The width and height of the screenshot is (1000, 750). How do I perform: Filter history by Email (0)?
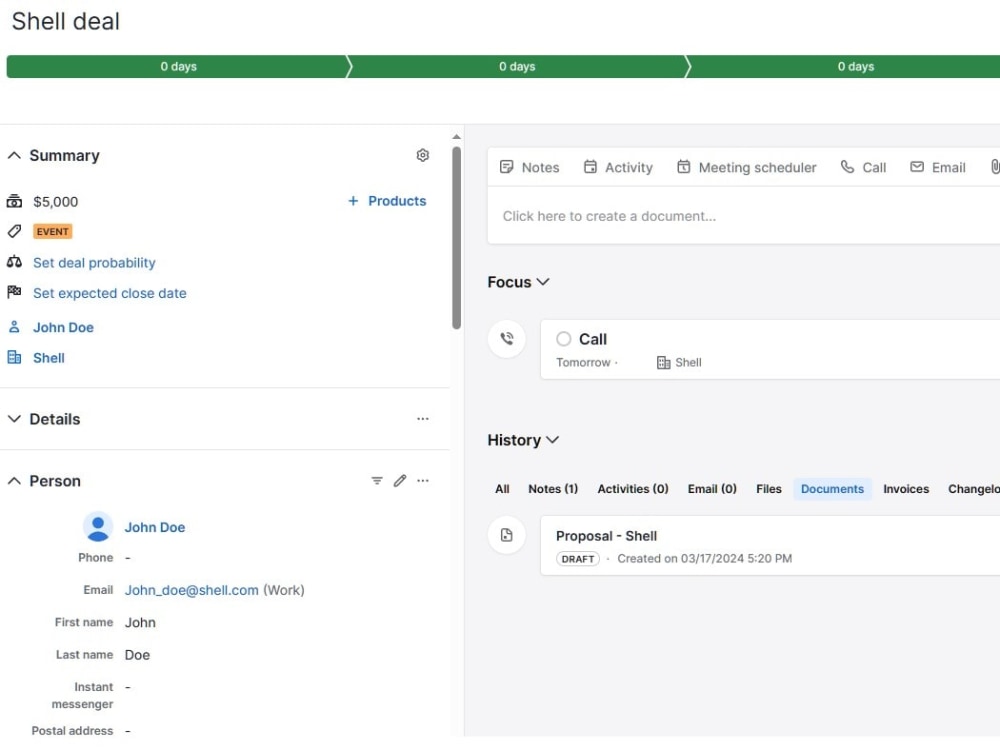click(712, 489)
